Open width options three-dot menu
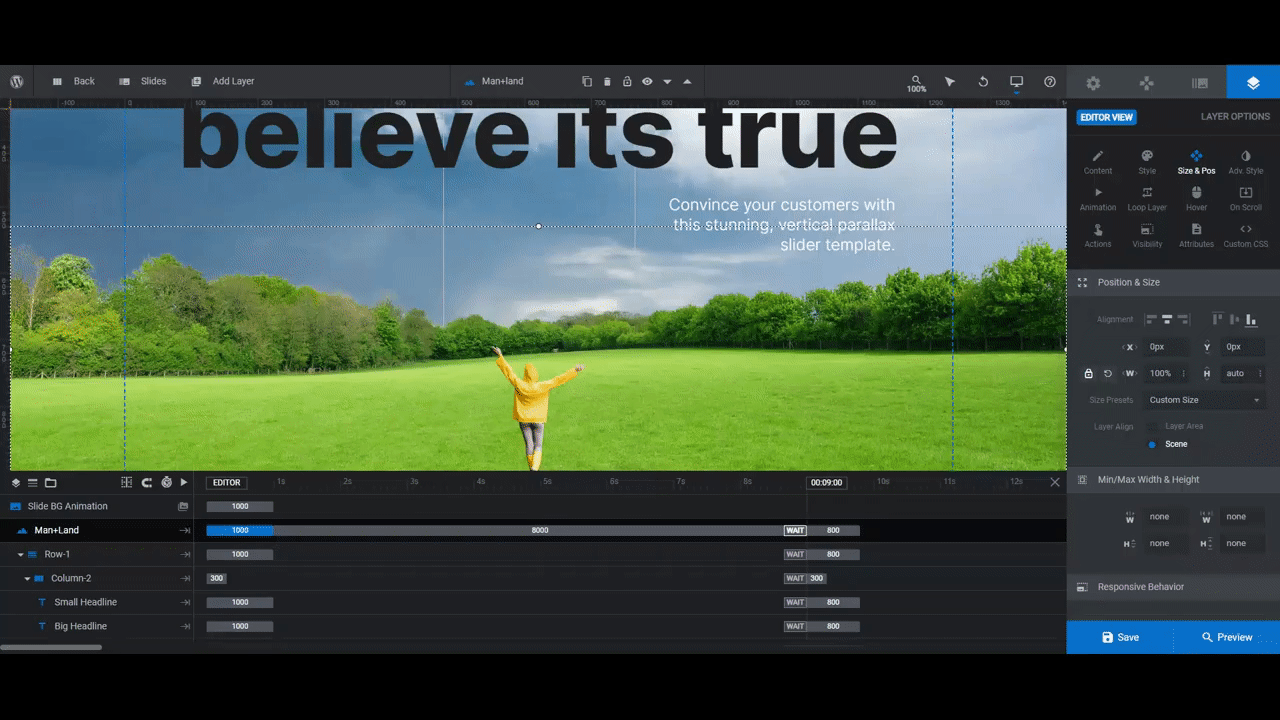The height and width of the screenshot is (720, 1280). (1184, 374)
